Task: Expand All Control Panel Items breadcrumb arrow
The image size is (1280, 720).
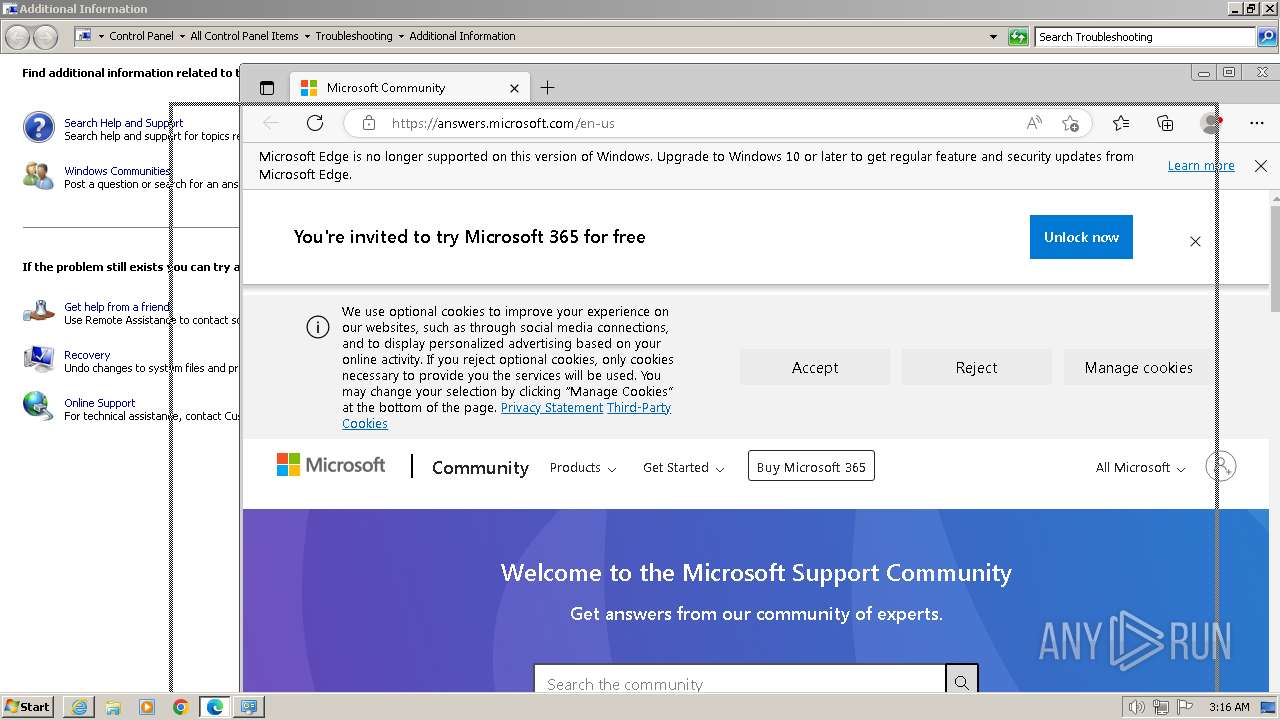Action: click(307, 37)
